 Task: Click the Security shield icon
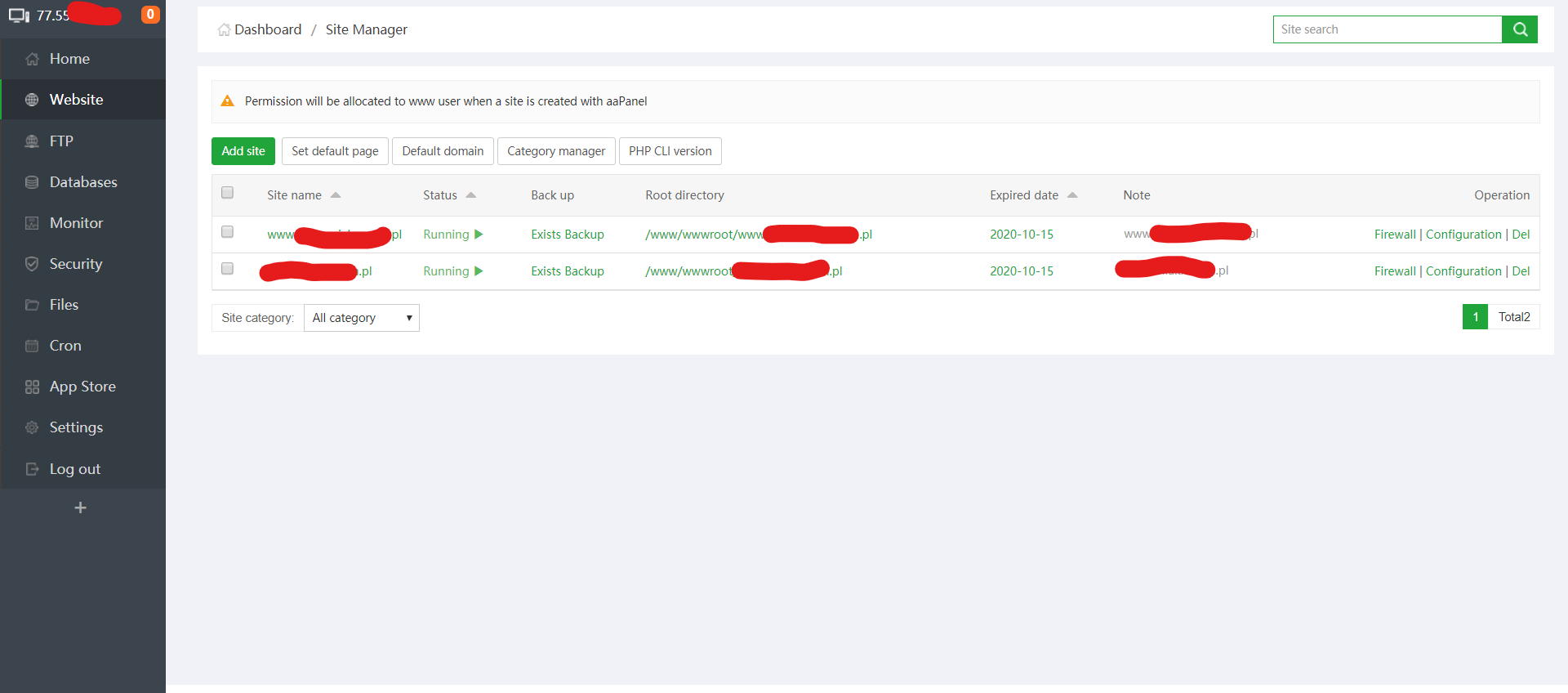[x=32, y=264]
